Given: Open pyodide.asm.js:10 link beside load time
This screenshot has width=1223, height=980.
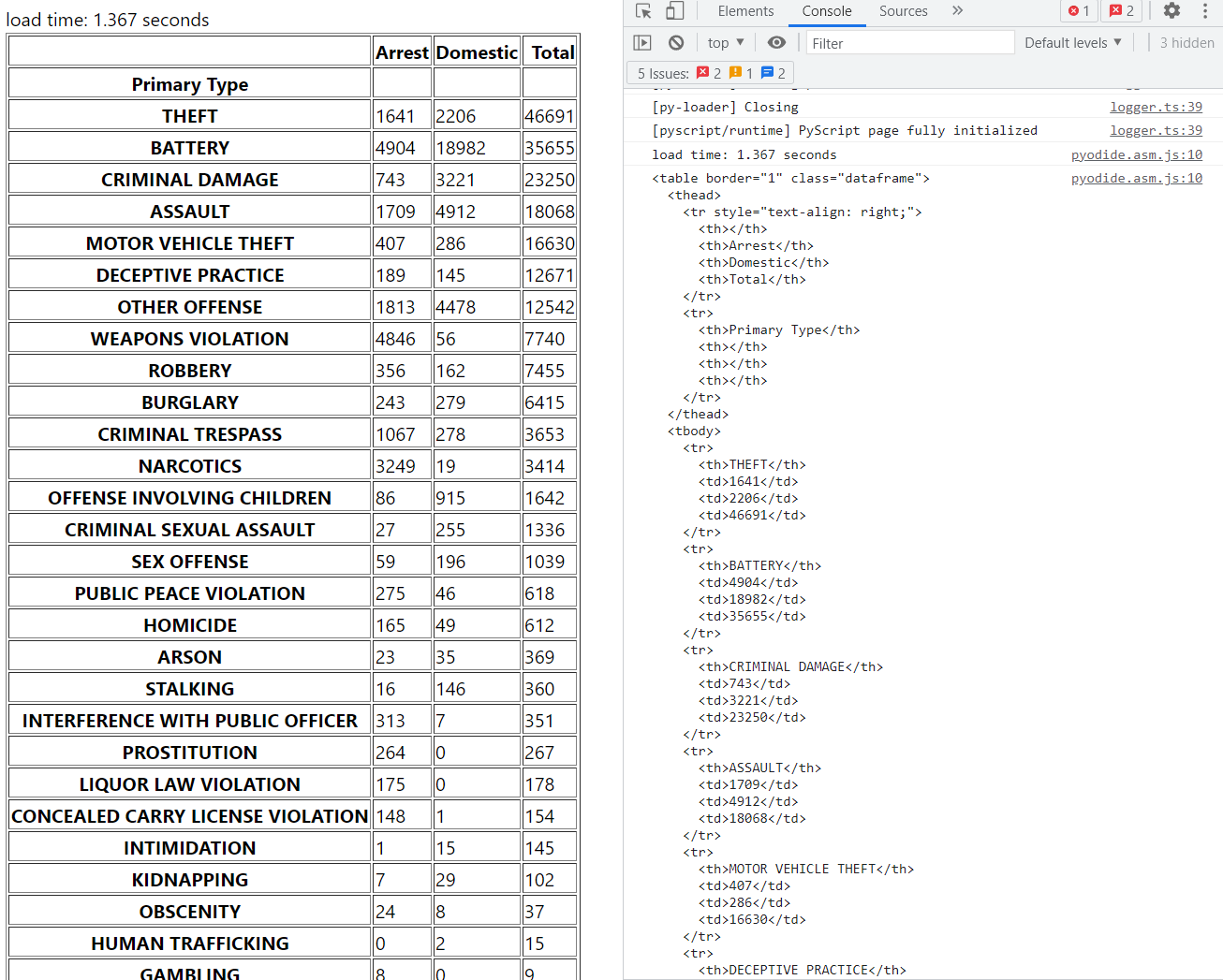Looking at the screenshot, I should pyautogui.click(x=1136, y=155).
